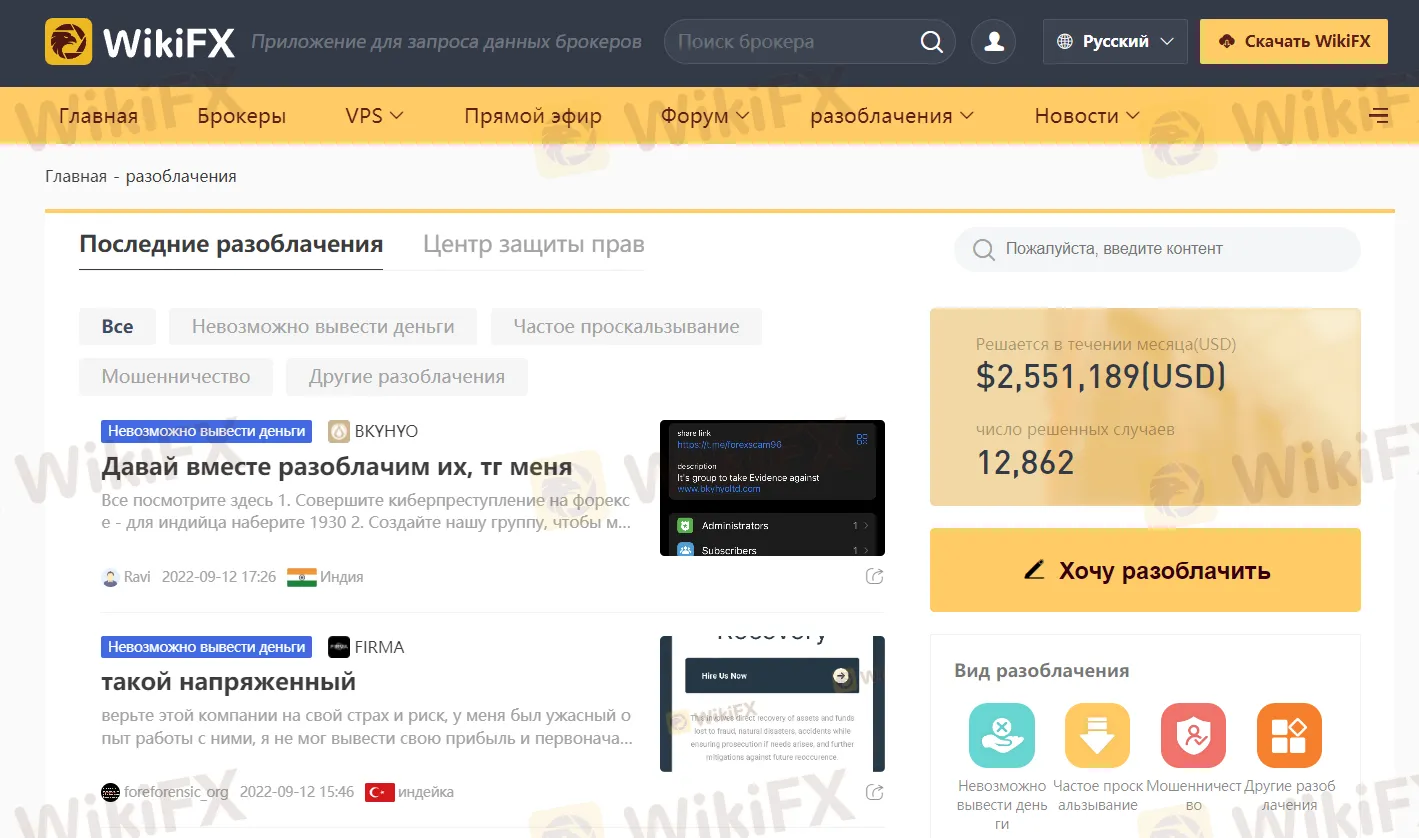Open Прямой эфир page

(533, 116)
